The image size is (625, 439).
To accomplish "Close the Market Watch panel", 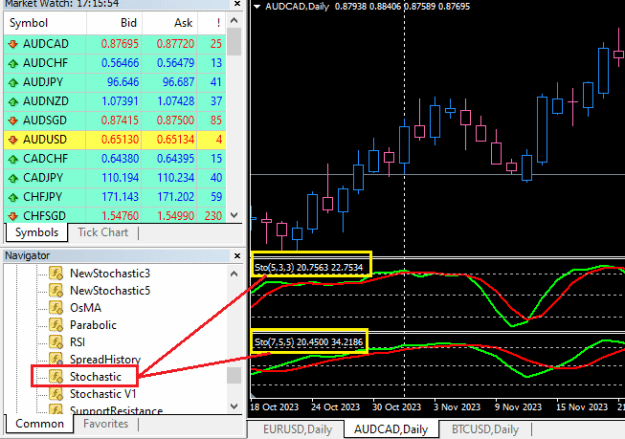I will point(237,4).
